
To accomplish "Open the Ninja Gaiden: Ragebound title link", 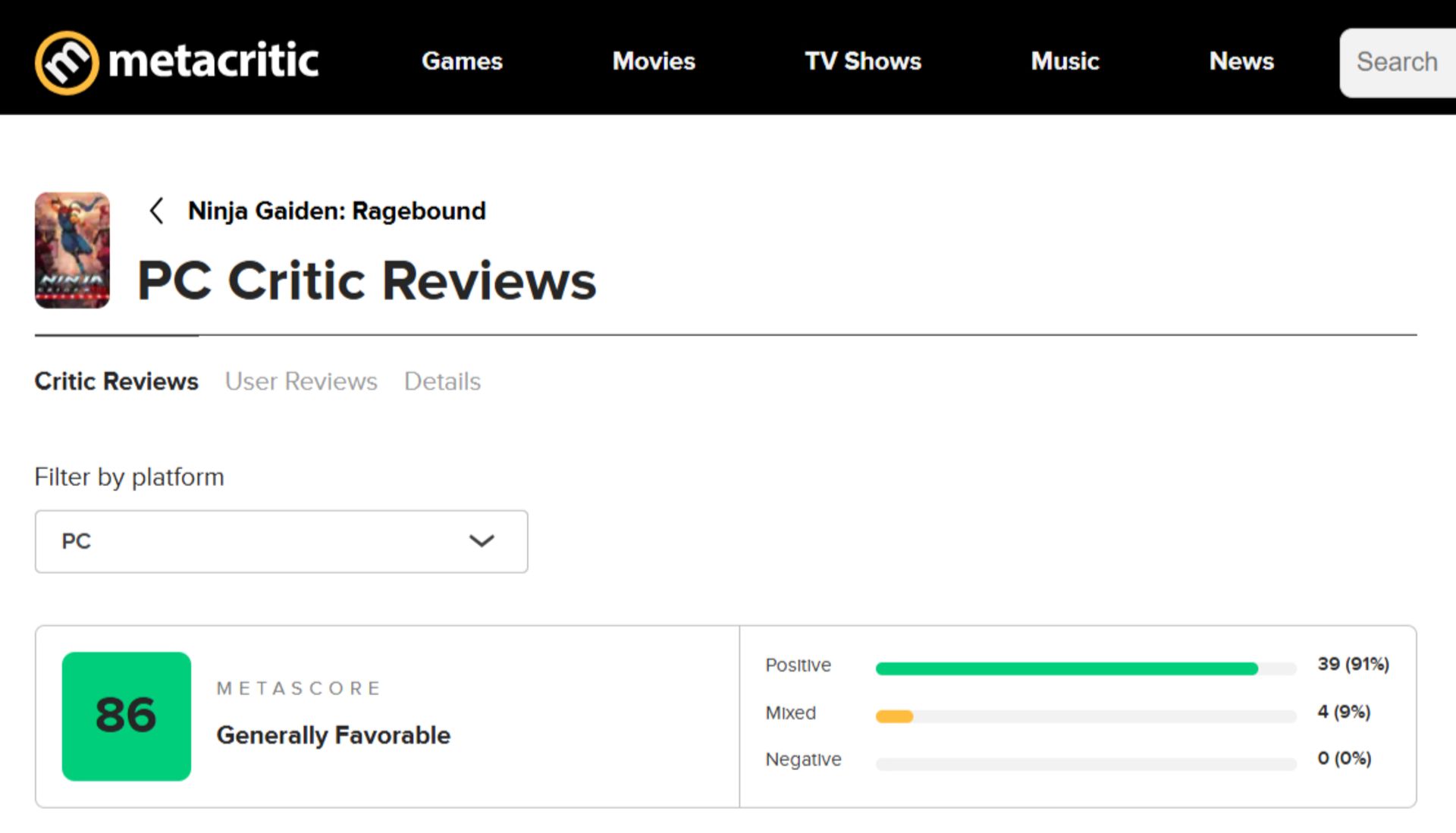I will pyautogui.click(x=337, y=211).
